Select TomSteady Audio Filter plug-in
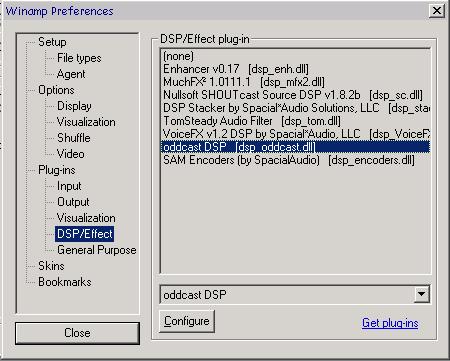 point(295,121)
